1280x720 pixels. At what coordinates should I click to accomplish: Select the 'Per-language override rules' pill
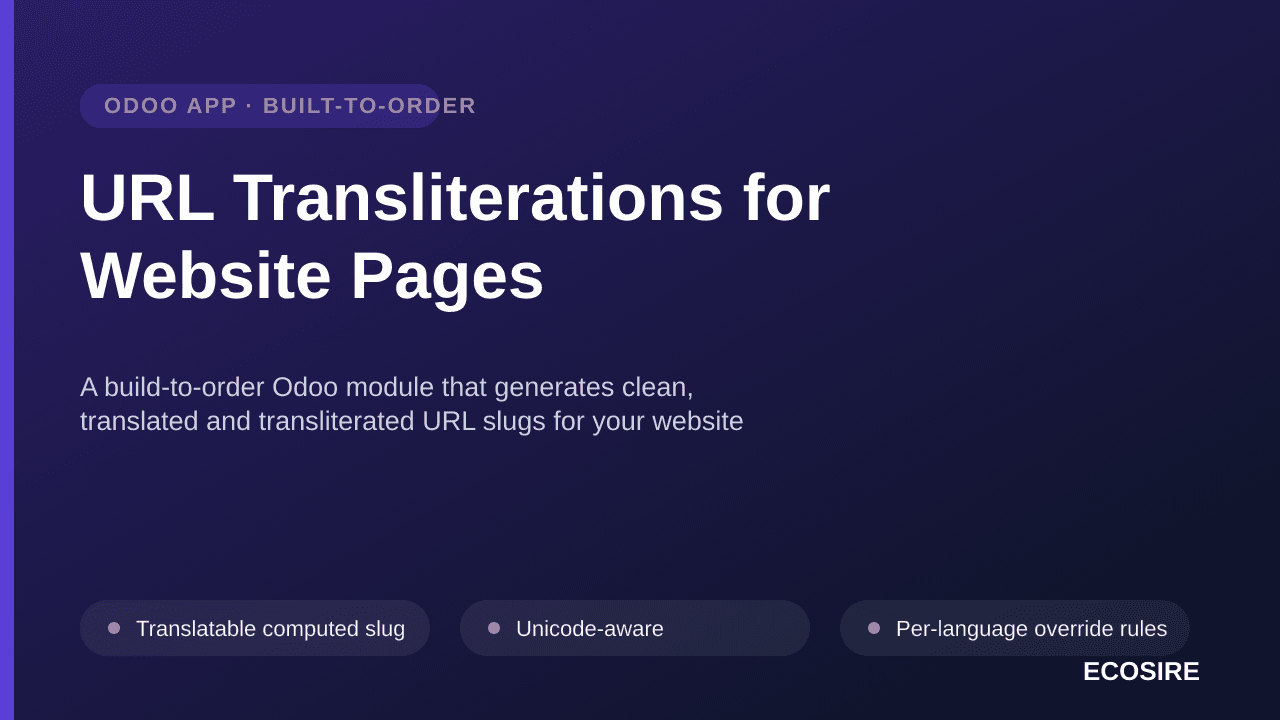[x=1015, y=628]
